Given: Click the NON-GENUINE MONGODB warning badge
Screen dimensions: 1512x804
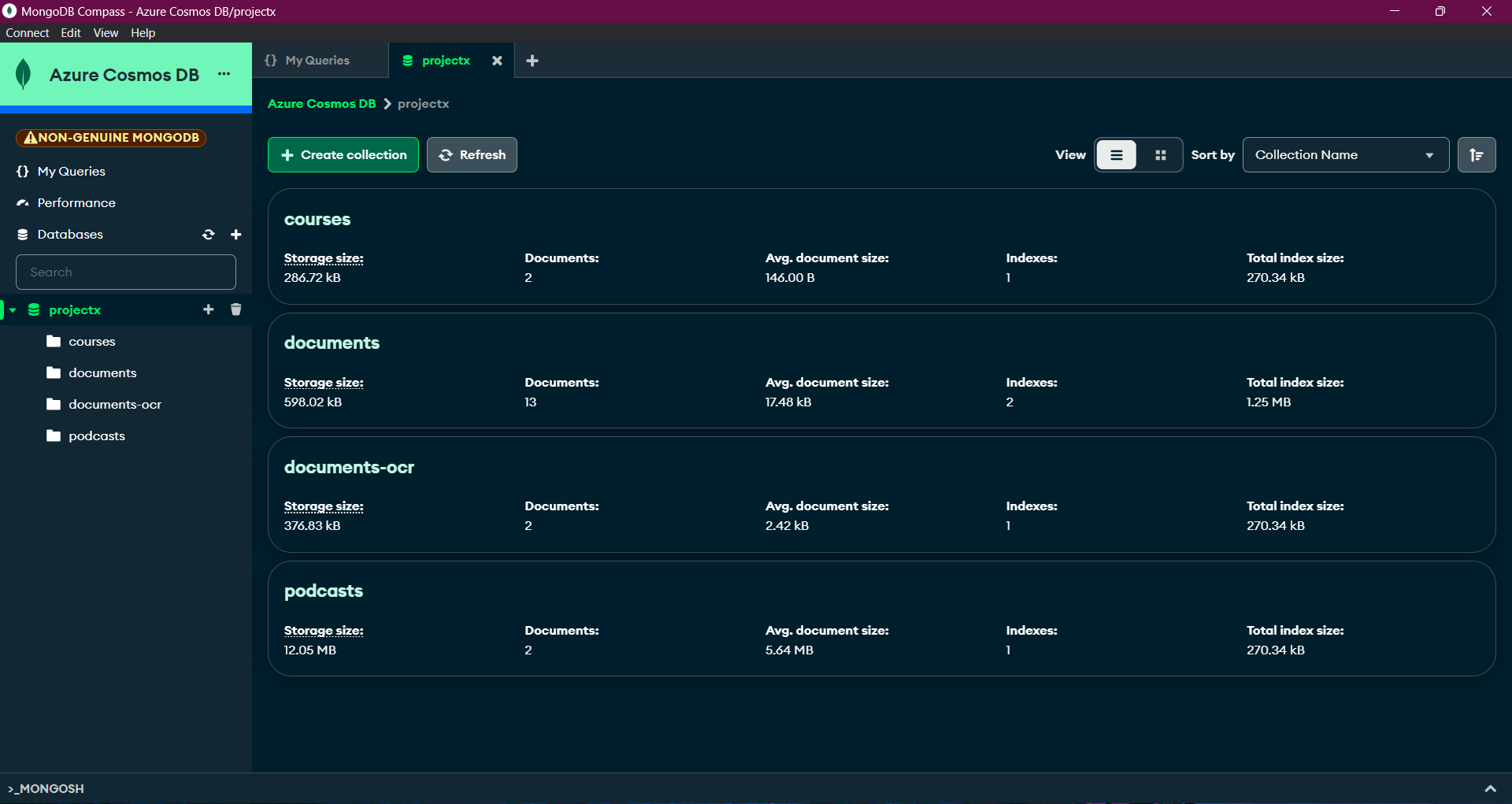Looking at the screenshot, I should point(111,138).
